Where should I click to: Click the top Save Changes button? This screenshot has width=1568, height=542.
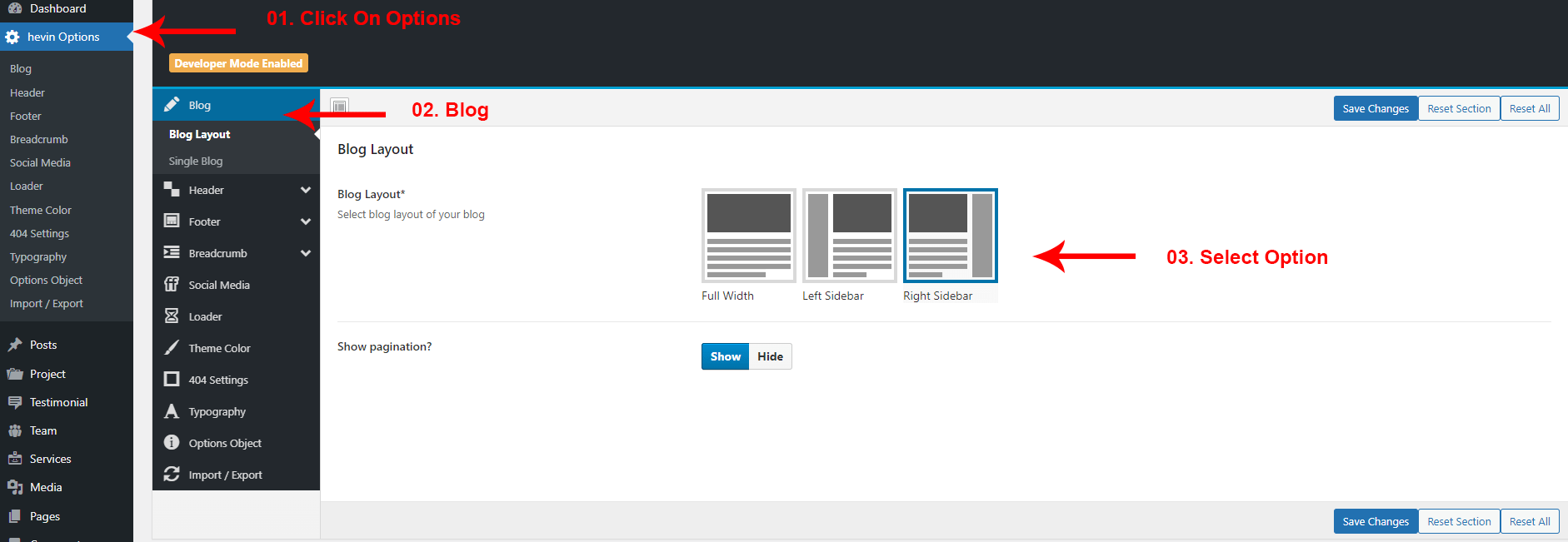(x=1375, y=109)
